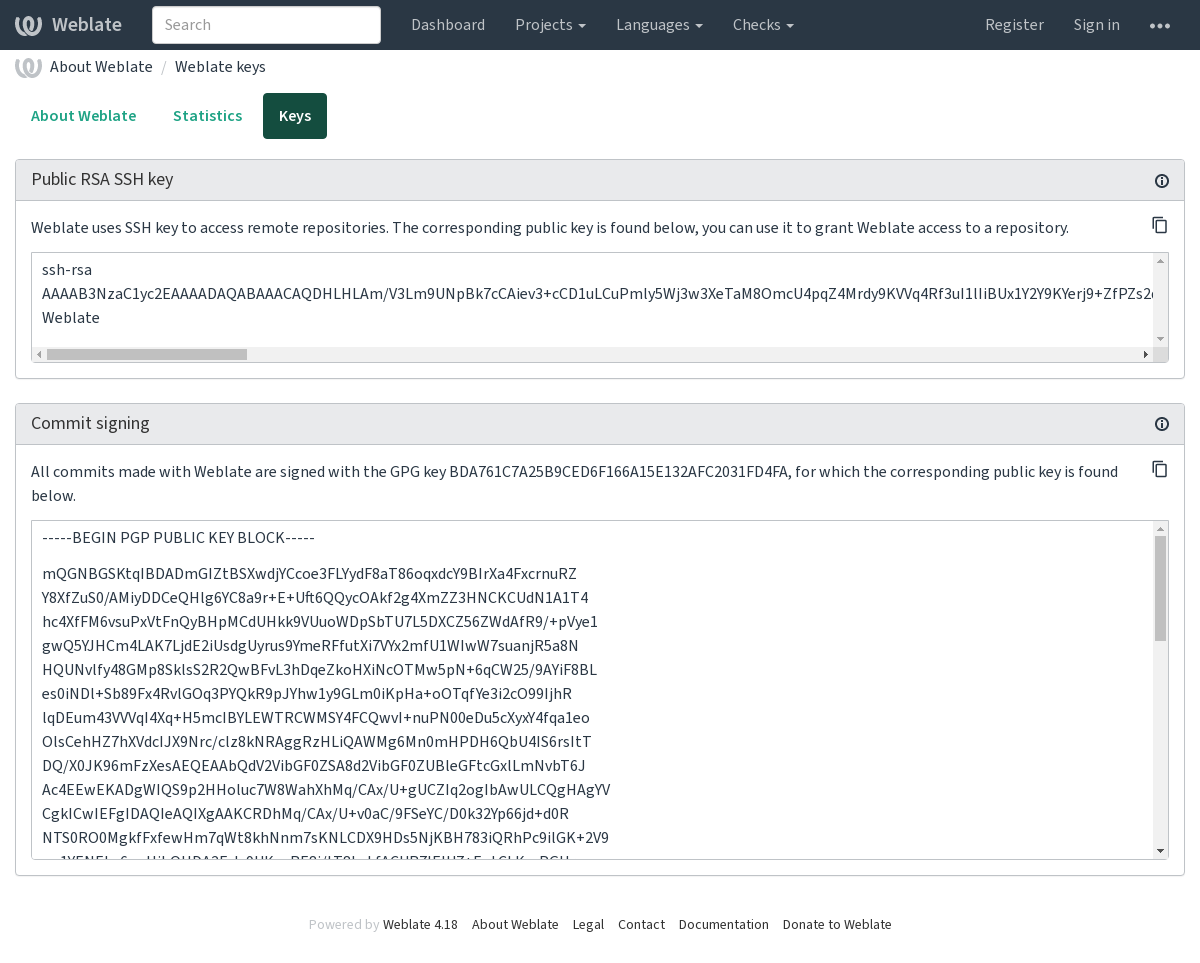Click the info icon in the Commit signing header
The image size is (1200, 963).
1162,424
